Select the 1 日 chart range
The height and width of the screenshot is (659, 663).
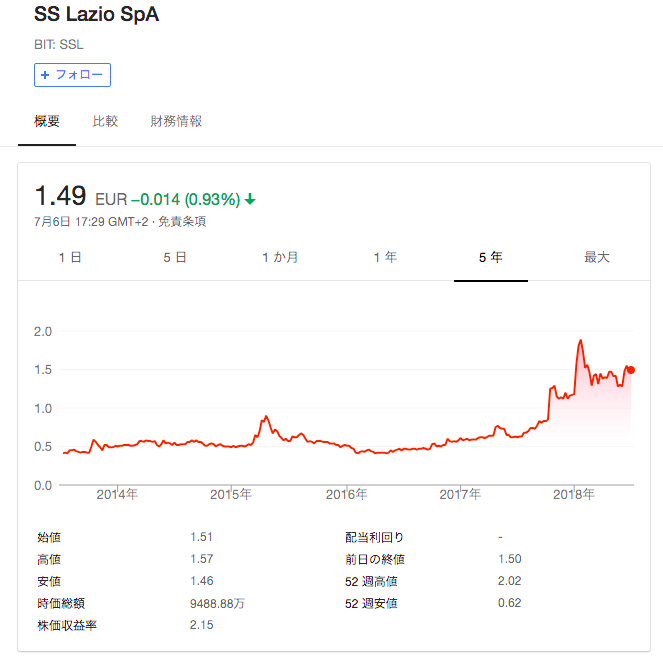click(70, 257)
